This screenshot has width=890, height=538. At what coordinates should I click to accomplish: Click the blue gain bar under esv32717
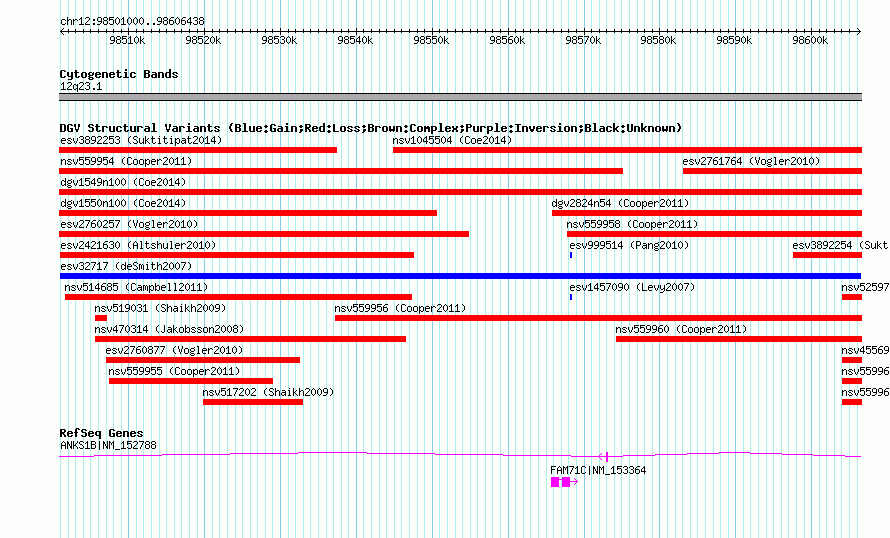click(460, 276)
